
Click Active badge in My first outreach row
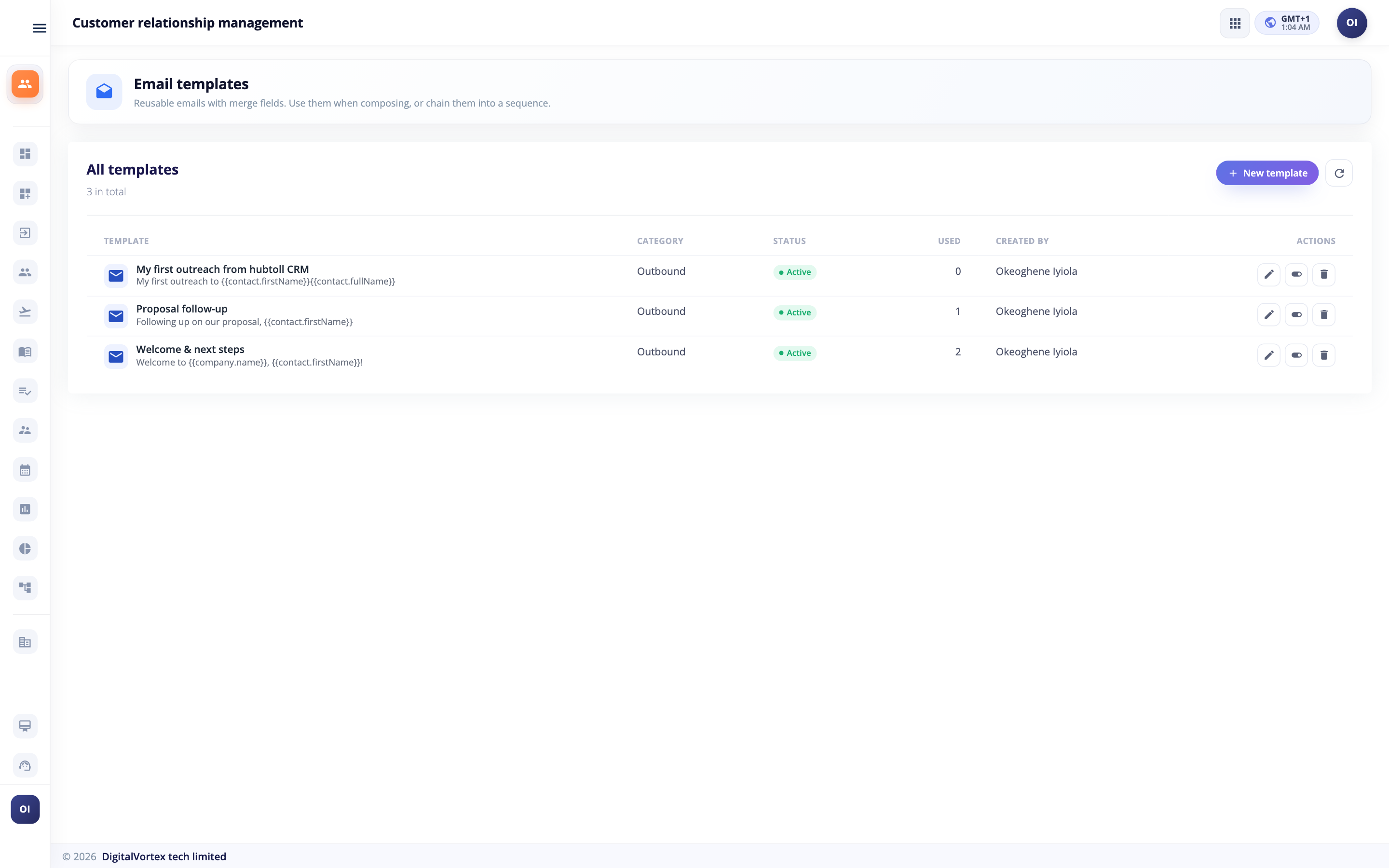coord(794,272)
